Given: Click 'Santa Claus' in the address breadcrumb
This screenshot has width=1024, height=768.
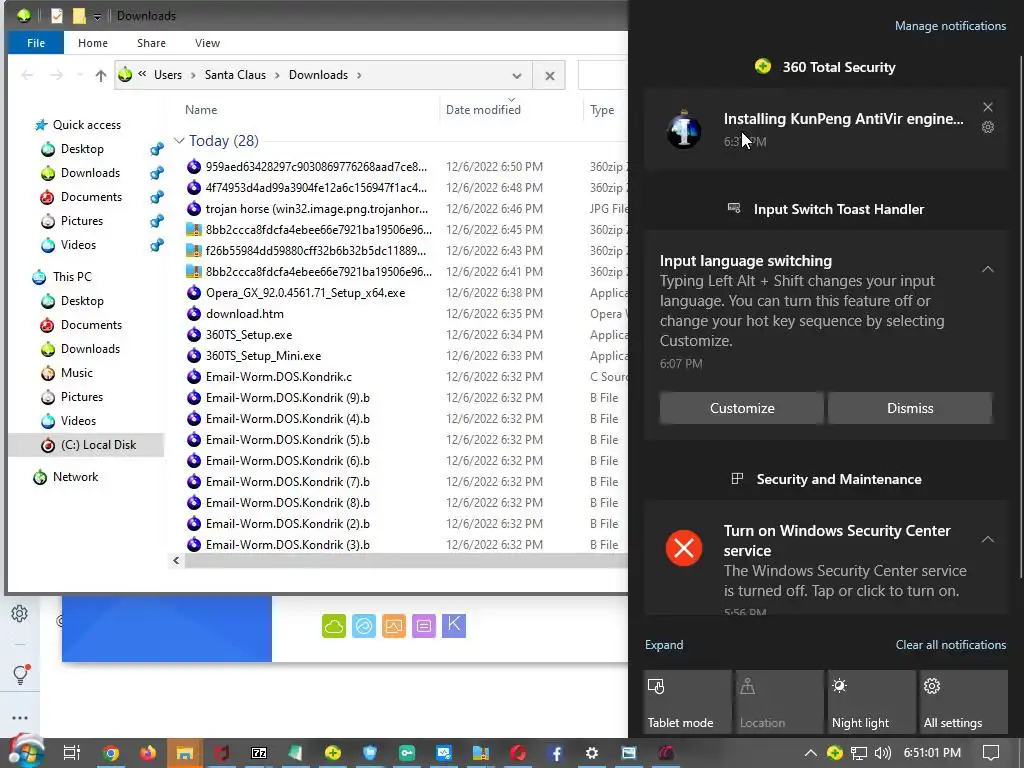Looking at the screenshot, I should click(235, 75).
